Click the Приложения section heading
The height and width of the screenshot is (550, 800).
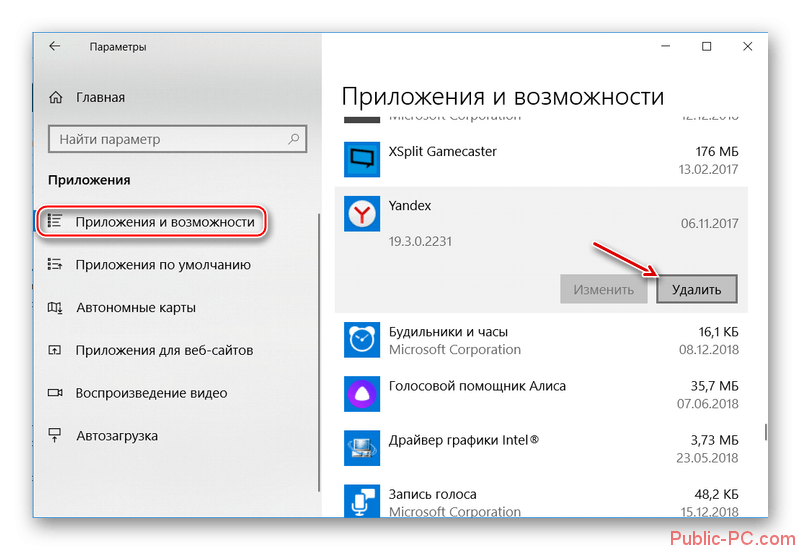[x=89, y=180]
